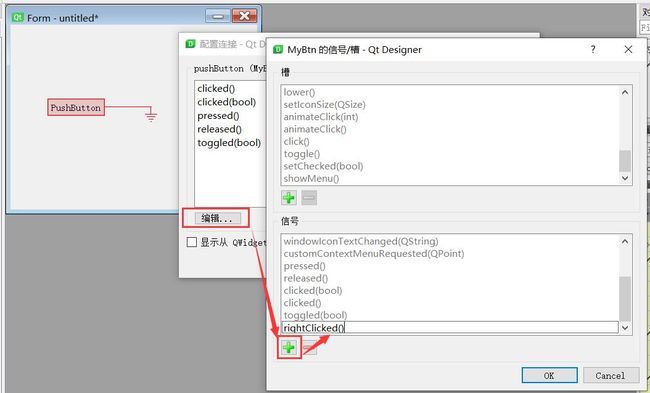The width and height of the screenshot is (650, 393).
Task: Select pressed() in the connection dialog list
Action: [x=218, y=116]
